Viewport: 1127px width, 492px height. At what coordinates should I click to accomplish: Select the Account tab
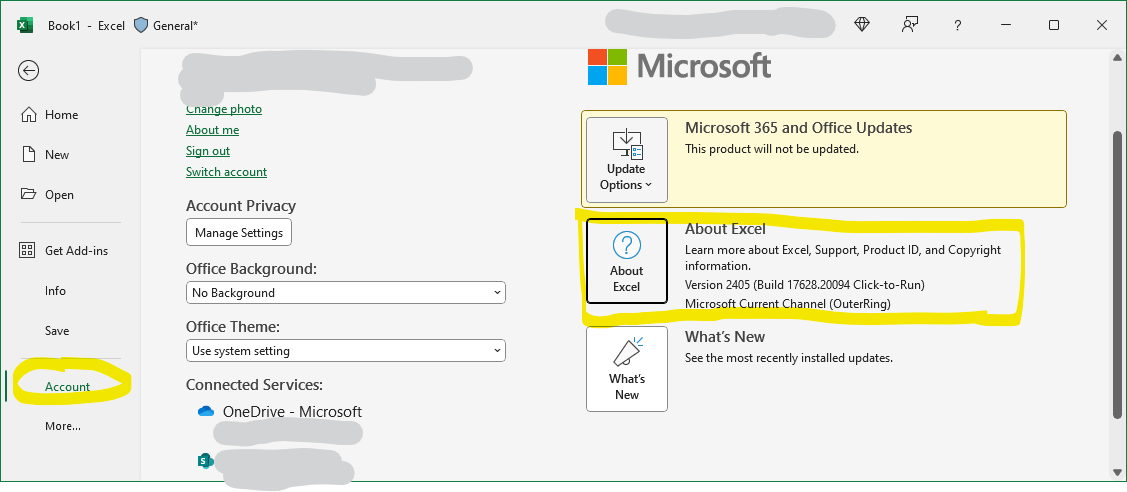[68, 386]
